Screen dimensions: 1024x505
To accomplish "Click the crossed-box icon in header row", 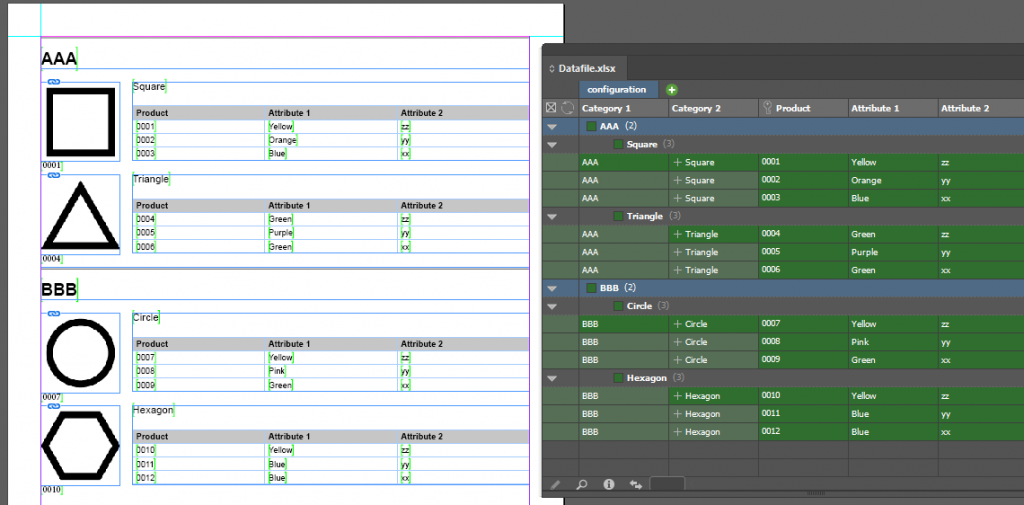I will coord(551,108).
